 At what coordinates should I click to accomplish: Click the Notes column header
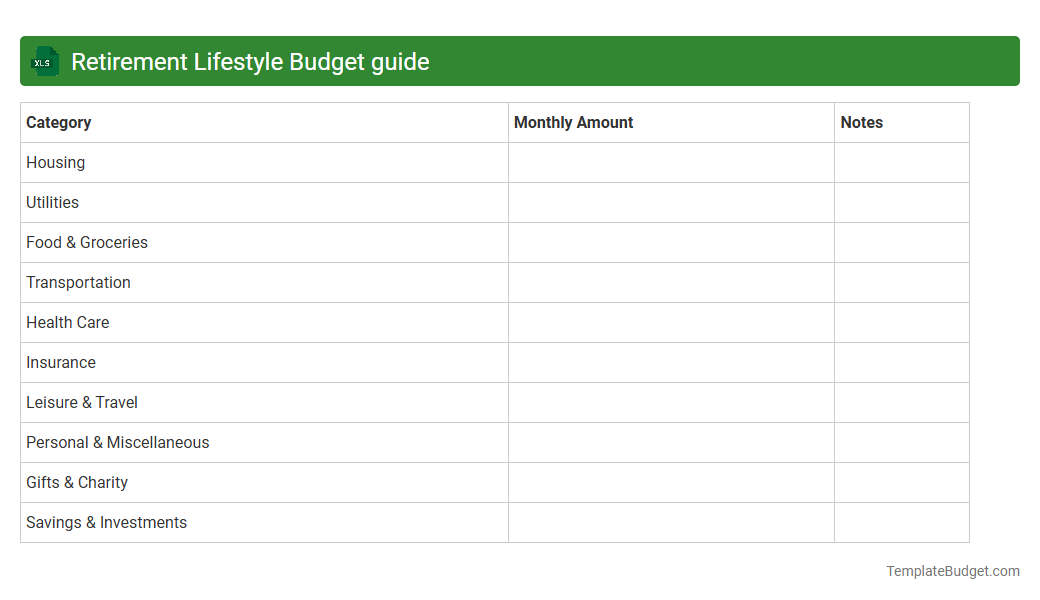(x=861, y=122)
